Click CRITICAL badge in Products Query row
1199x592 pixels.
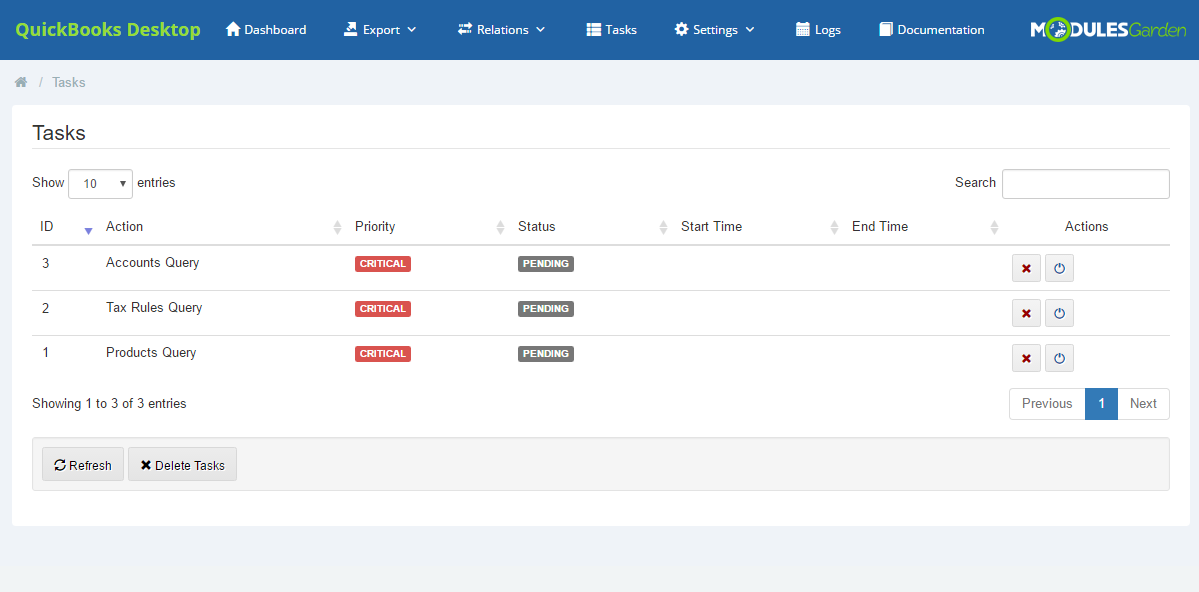point(383,354)
